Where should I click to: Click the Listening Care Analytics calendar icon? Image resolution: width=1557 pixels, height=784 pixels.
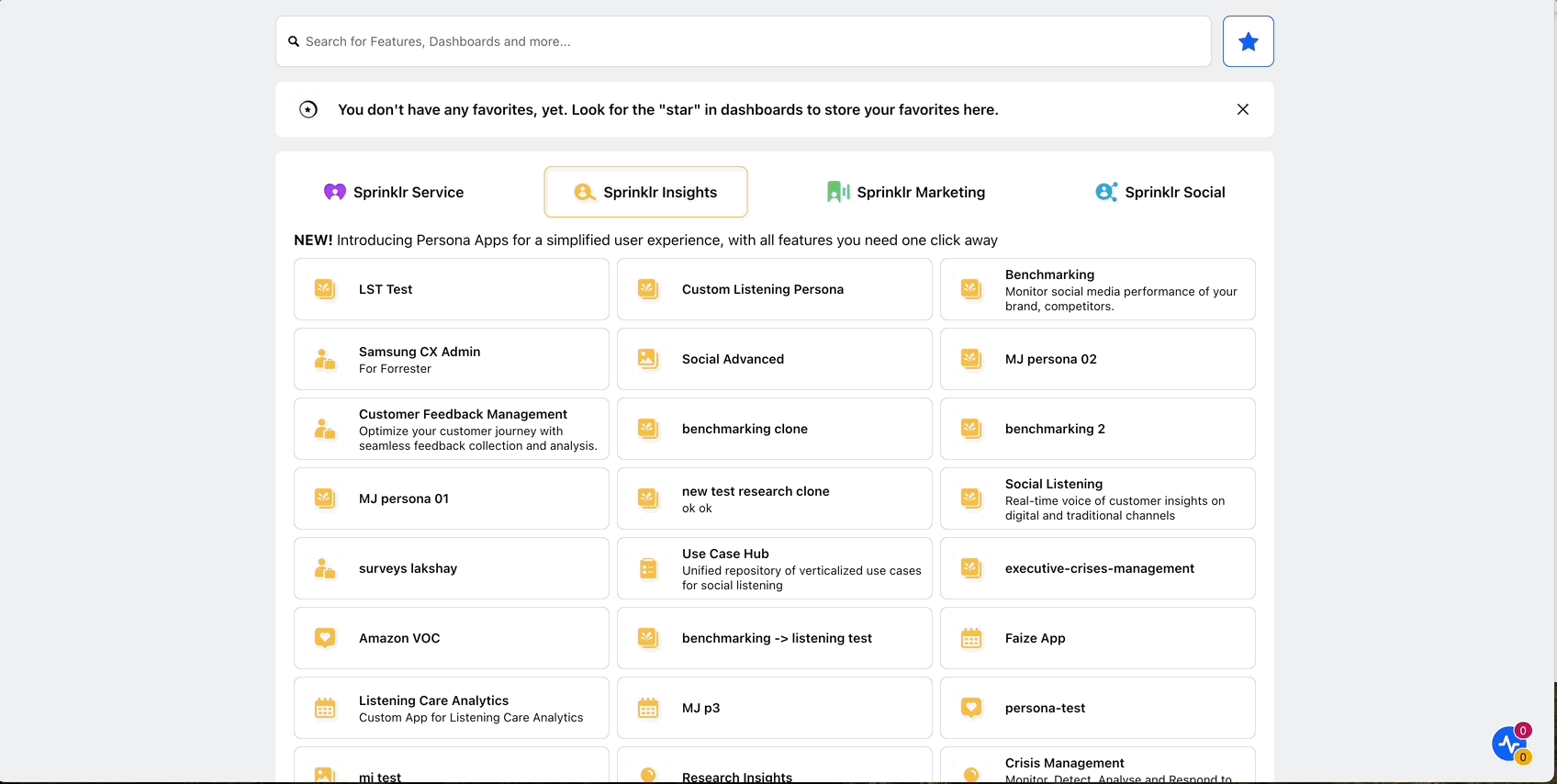coord(325,708)
